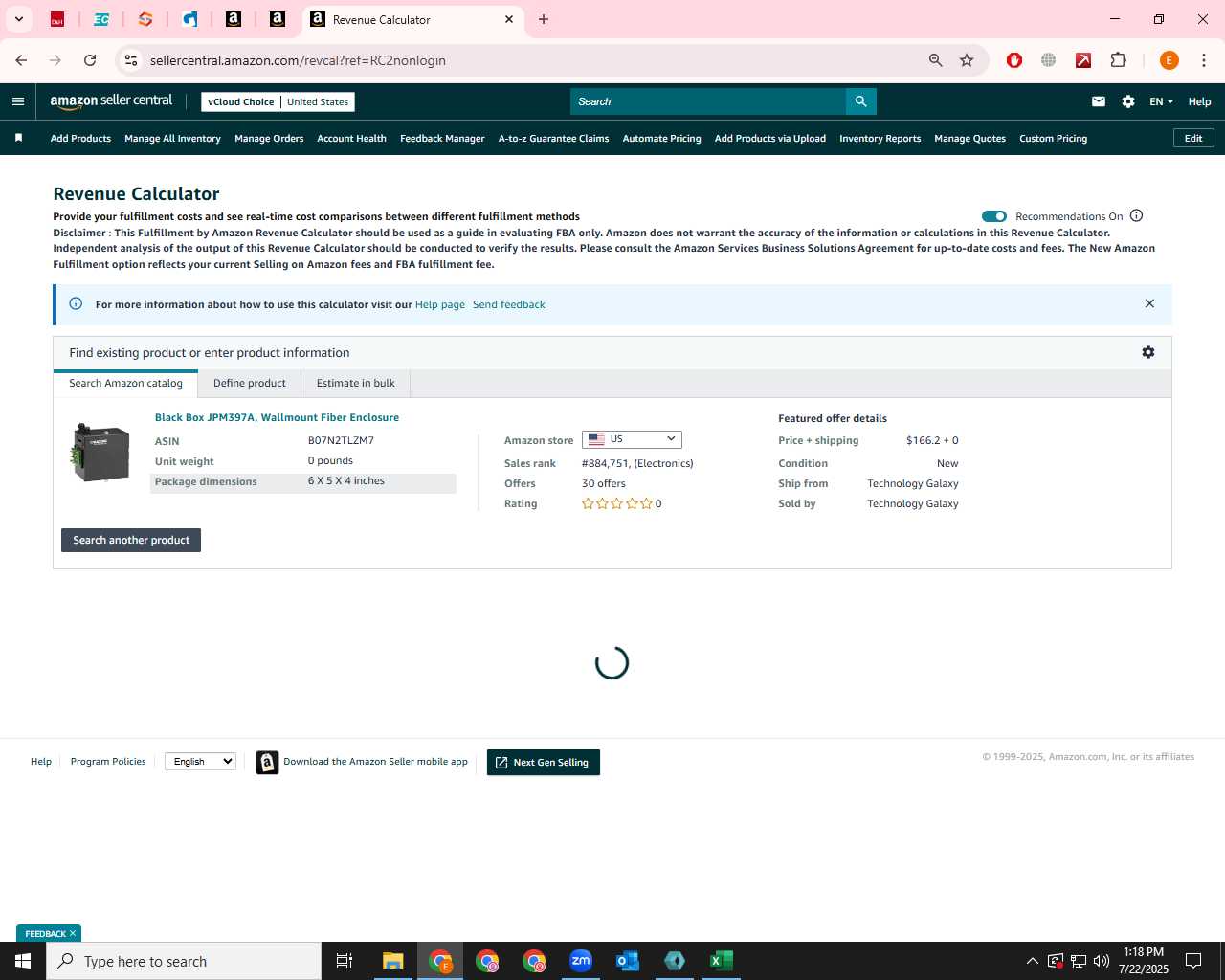The width and height of the screenshot is (1225, 980).
Task: Bookmark this page with the star
Action: [967, 60]
